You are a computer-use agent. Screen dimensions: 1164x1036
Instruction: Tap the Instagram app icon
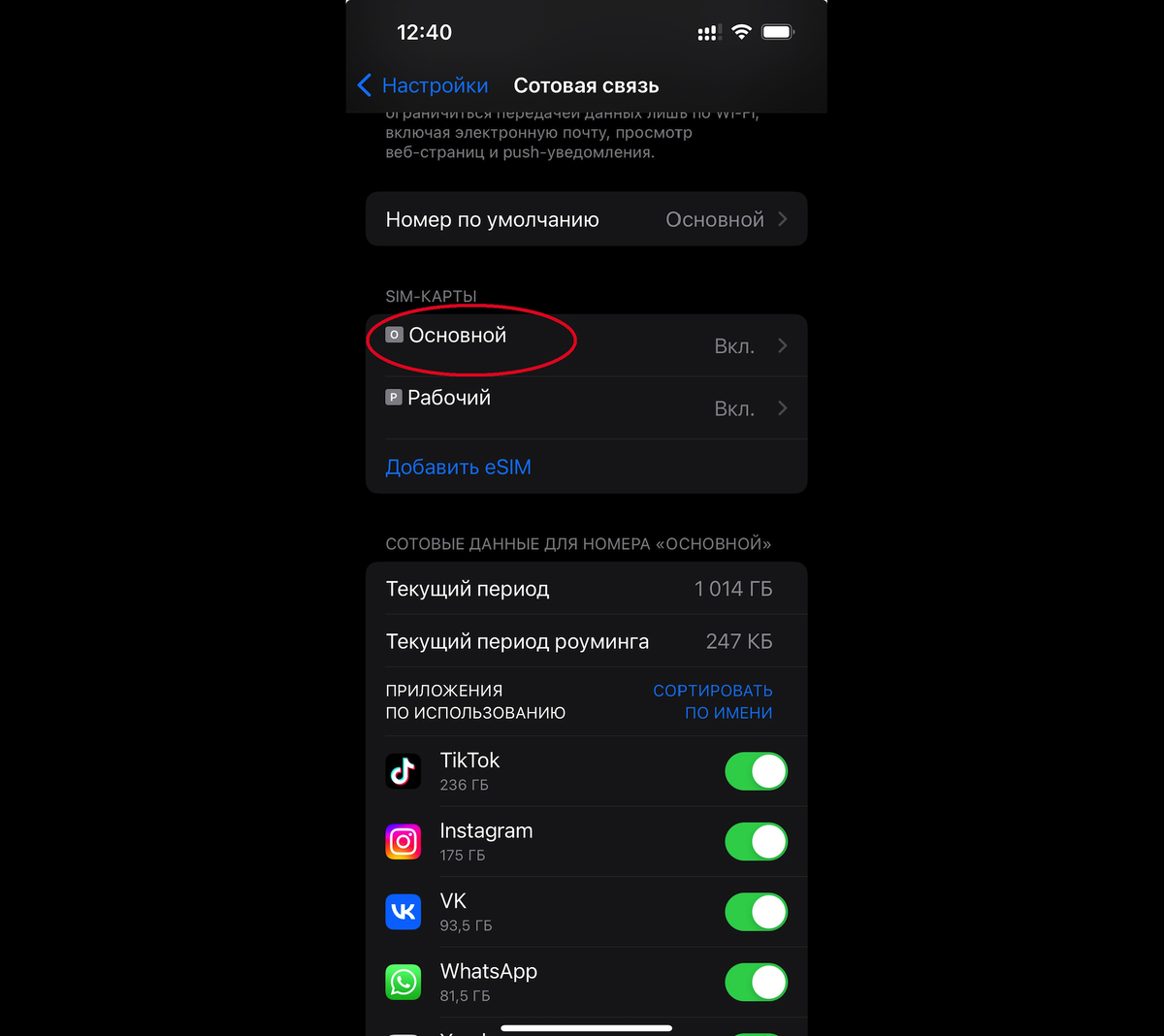tap(404, 841)
